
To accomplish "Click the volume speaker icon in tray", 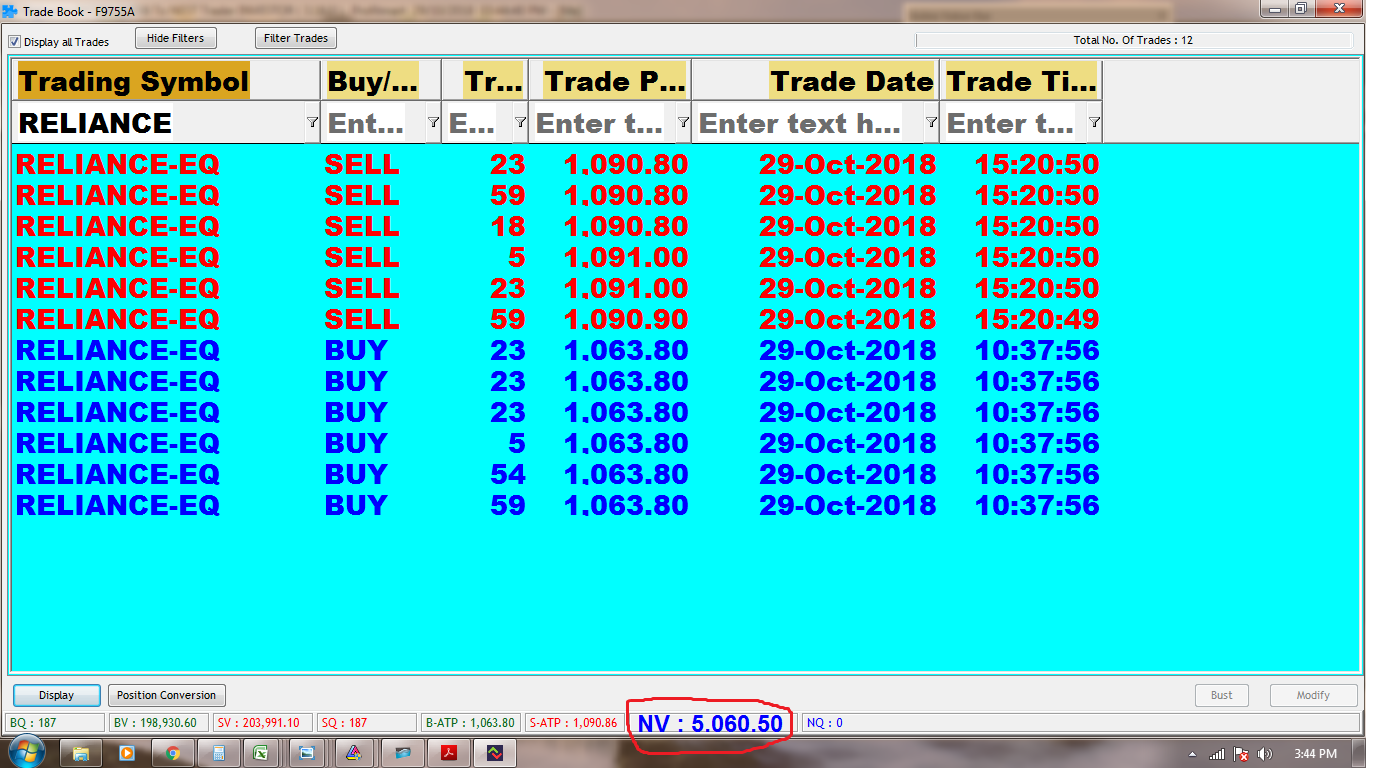I will [x=1265, y=754].
